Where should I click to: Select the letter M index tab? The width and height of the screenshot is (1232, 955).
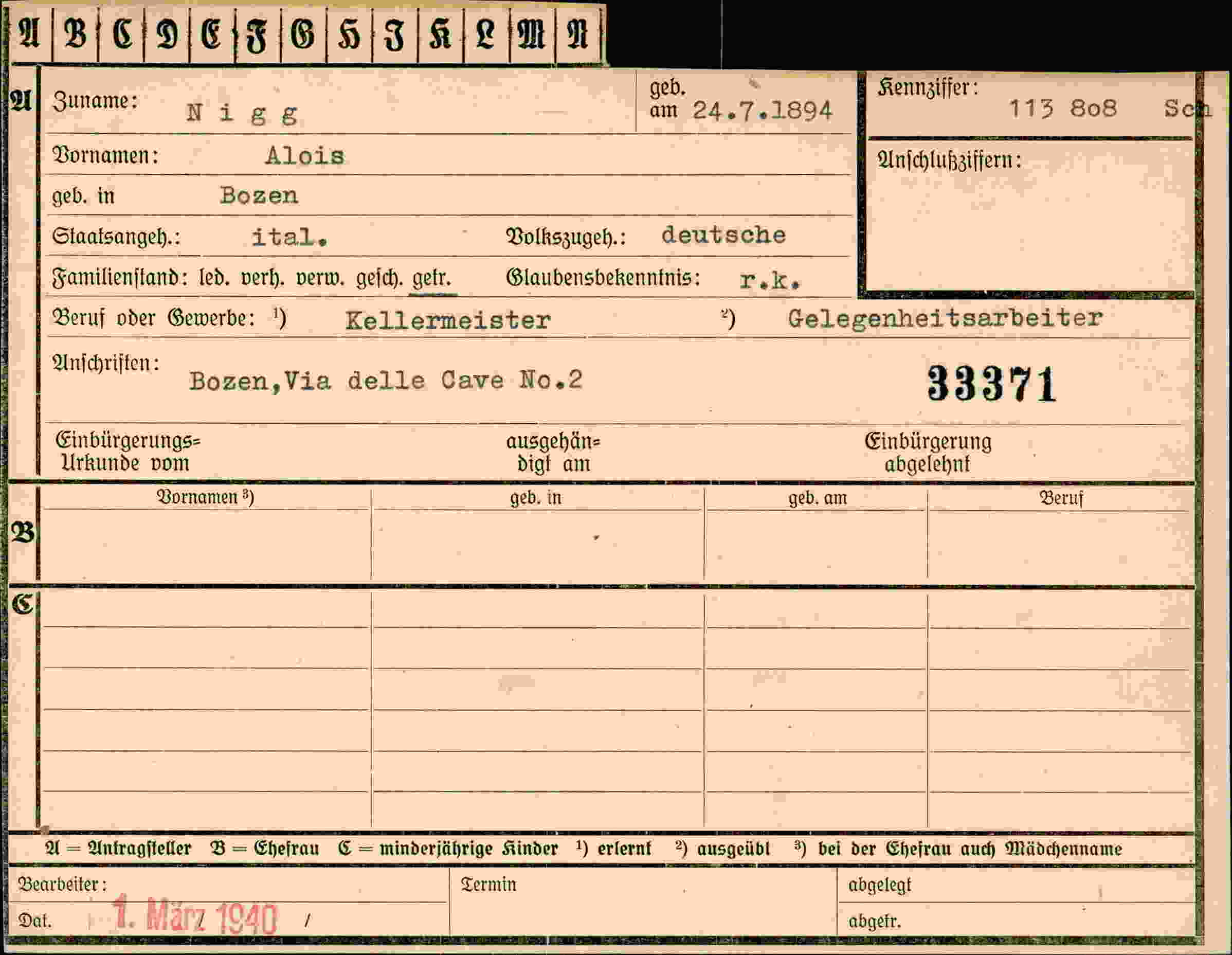pos(531,35)
